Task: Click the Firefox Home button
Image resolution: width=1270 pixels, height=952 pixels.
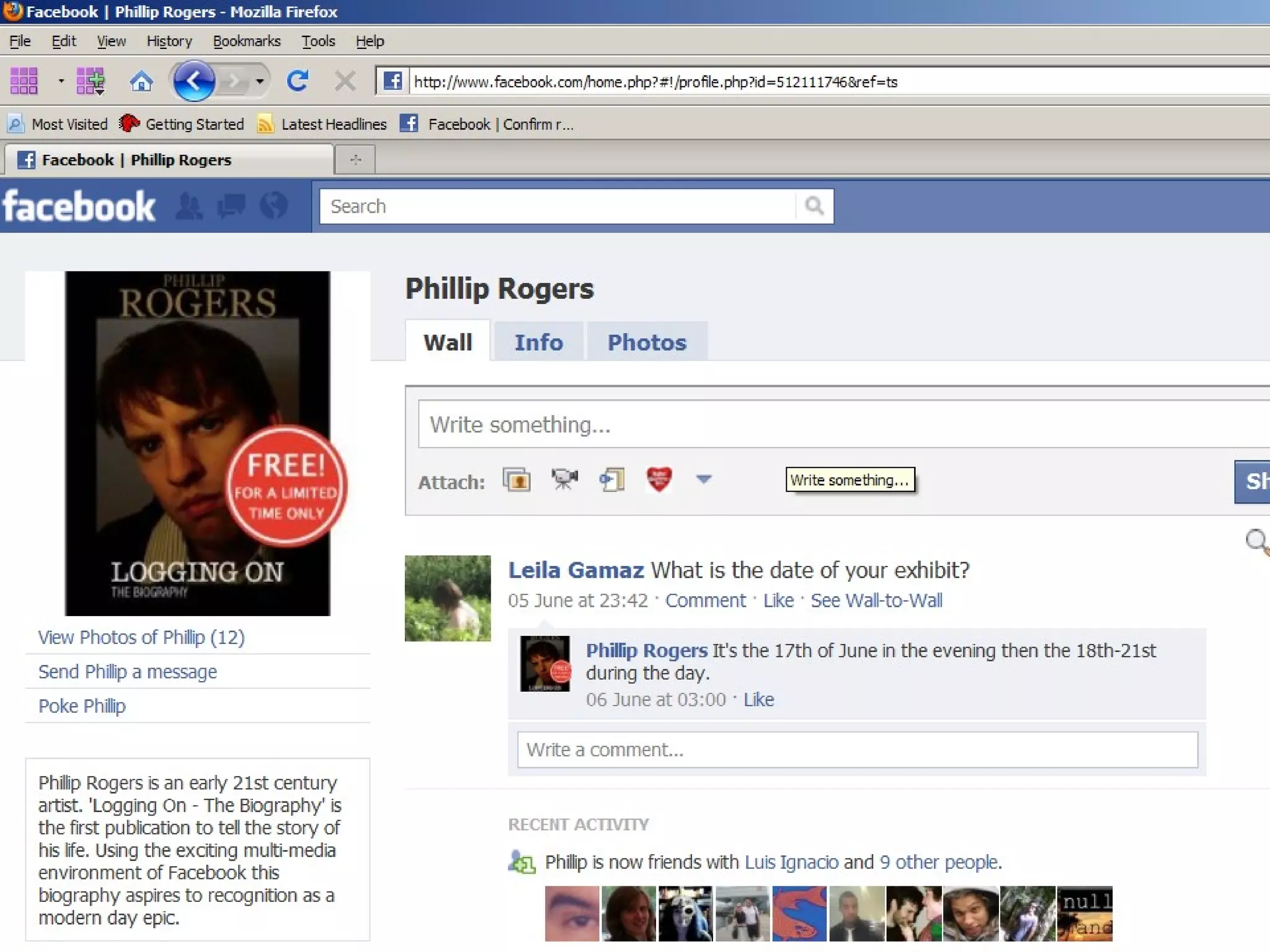Action: click(x=141, y=81)
